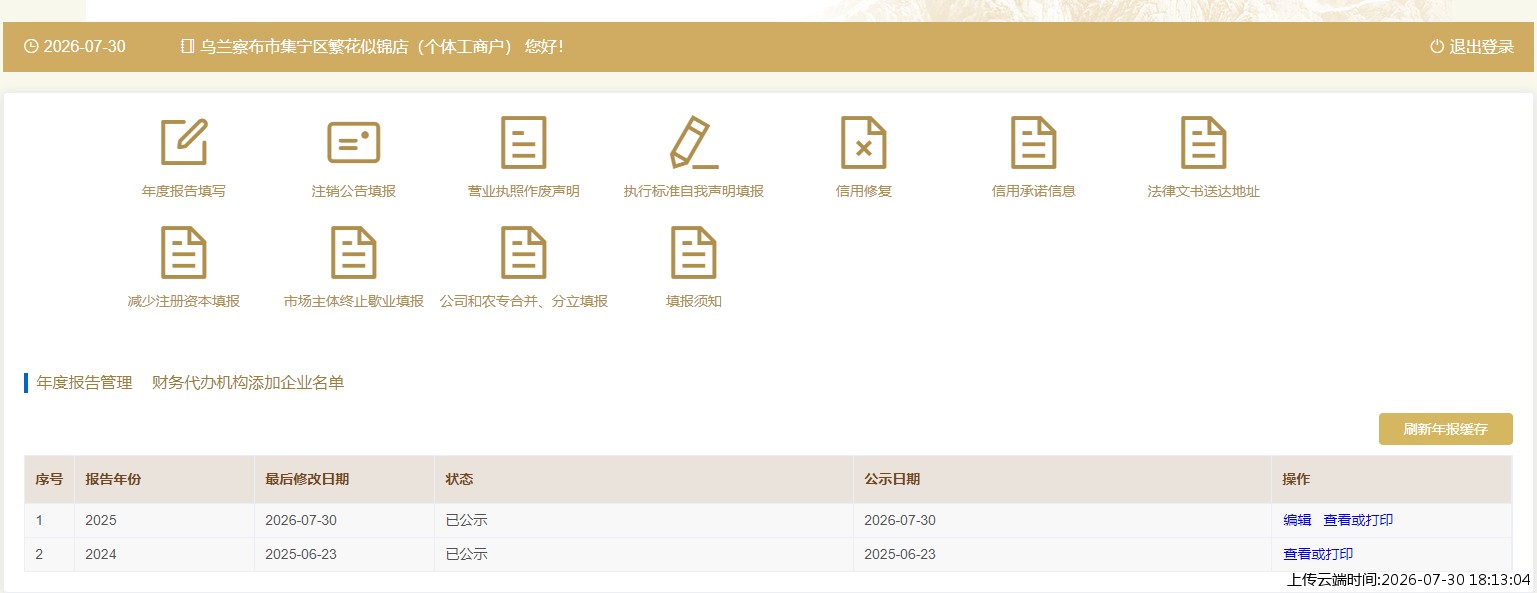Screen dimensions: 1537x593
Task: Click 编辑 link for the 2025 report
Action: [1297, 520]
